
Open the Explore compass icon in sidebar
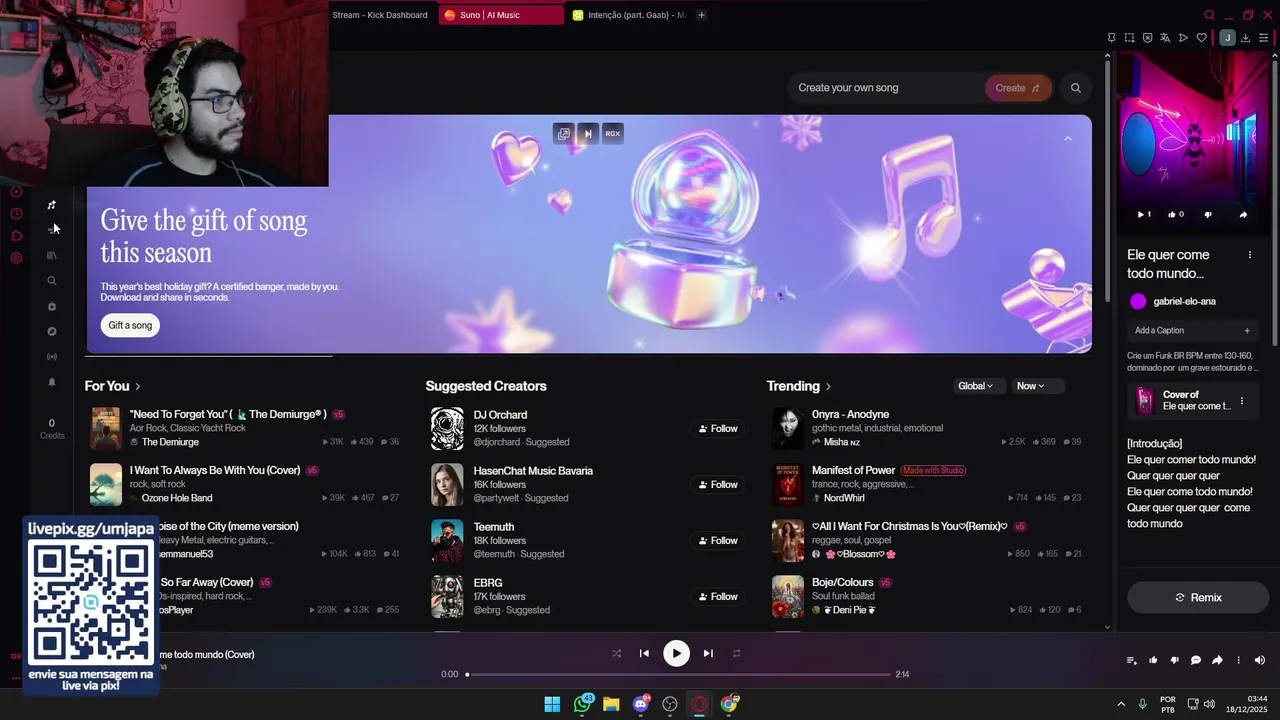click(52, 332)
